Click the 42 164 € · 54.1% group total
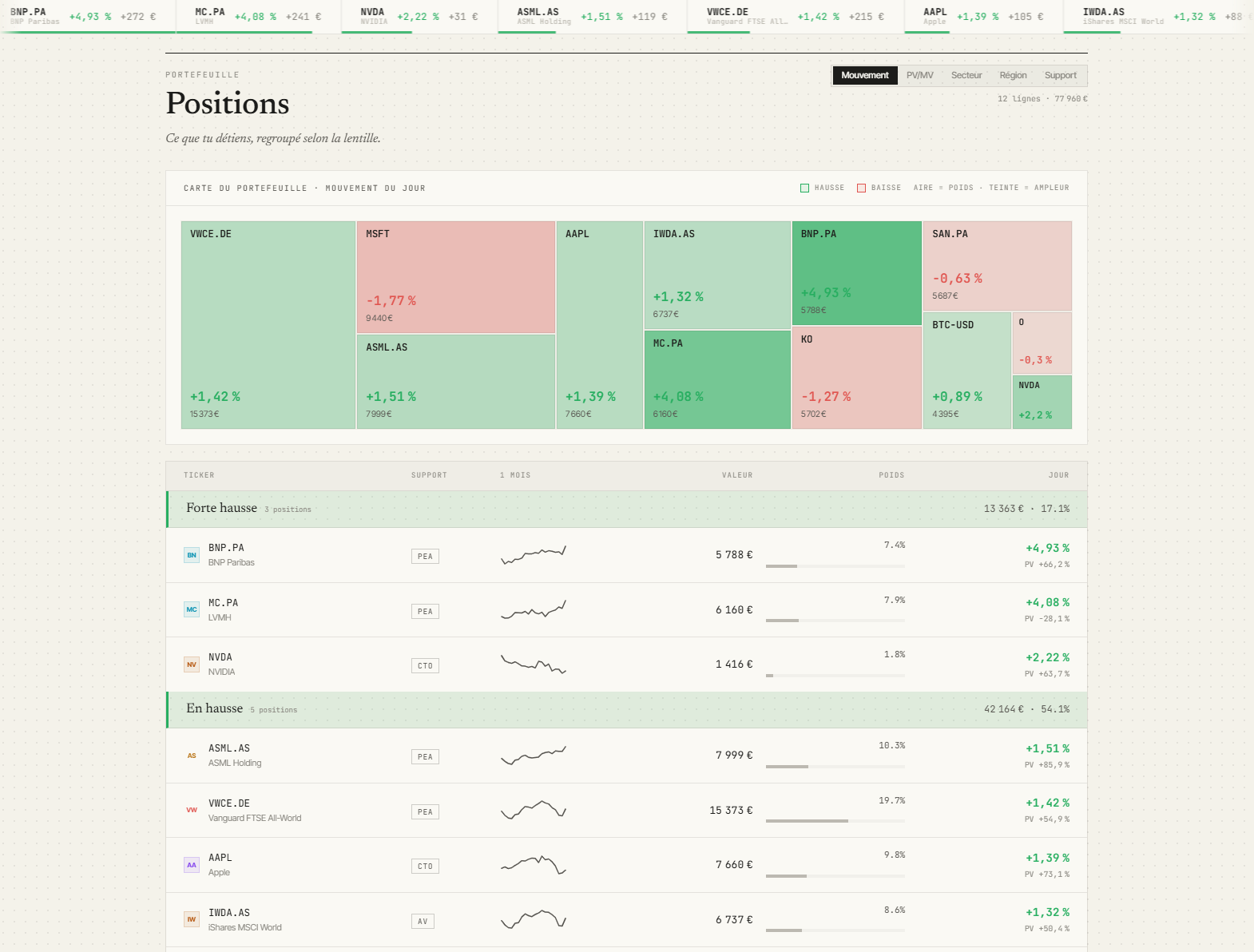 click(1026, 709)
